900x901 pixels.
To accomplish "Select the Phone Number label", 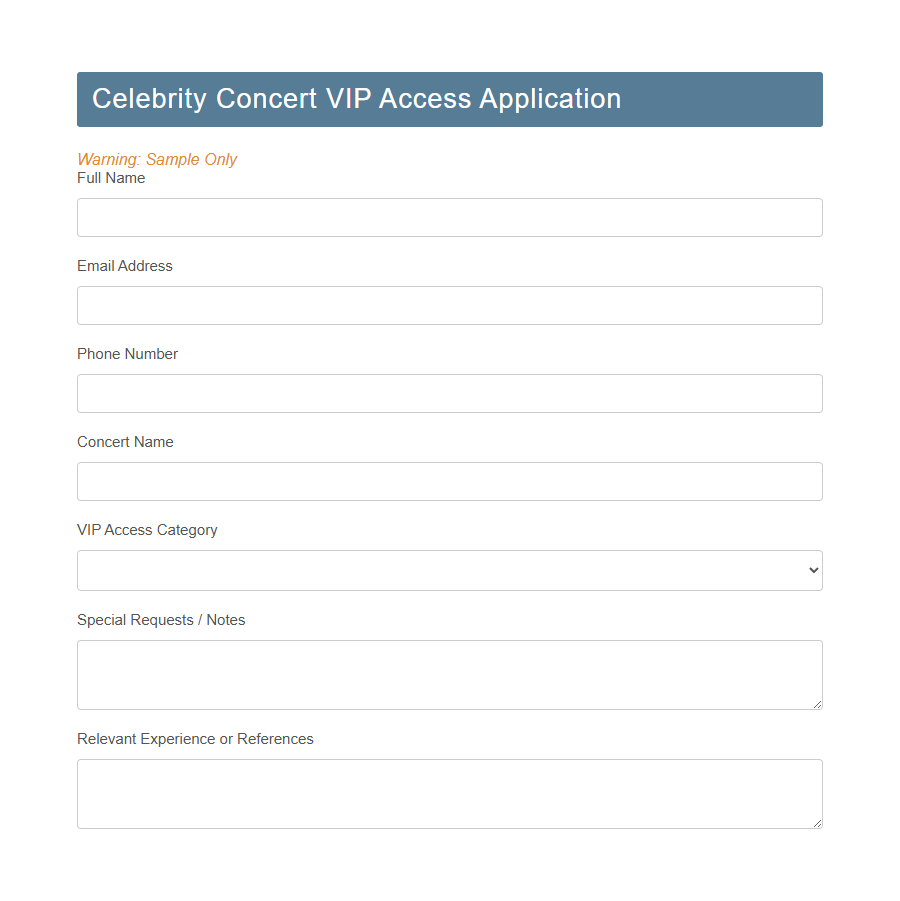I will 127,354.
